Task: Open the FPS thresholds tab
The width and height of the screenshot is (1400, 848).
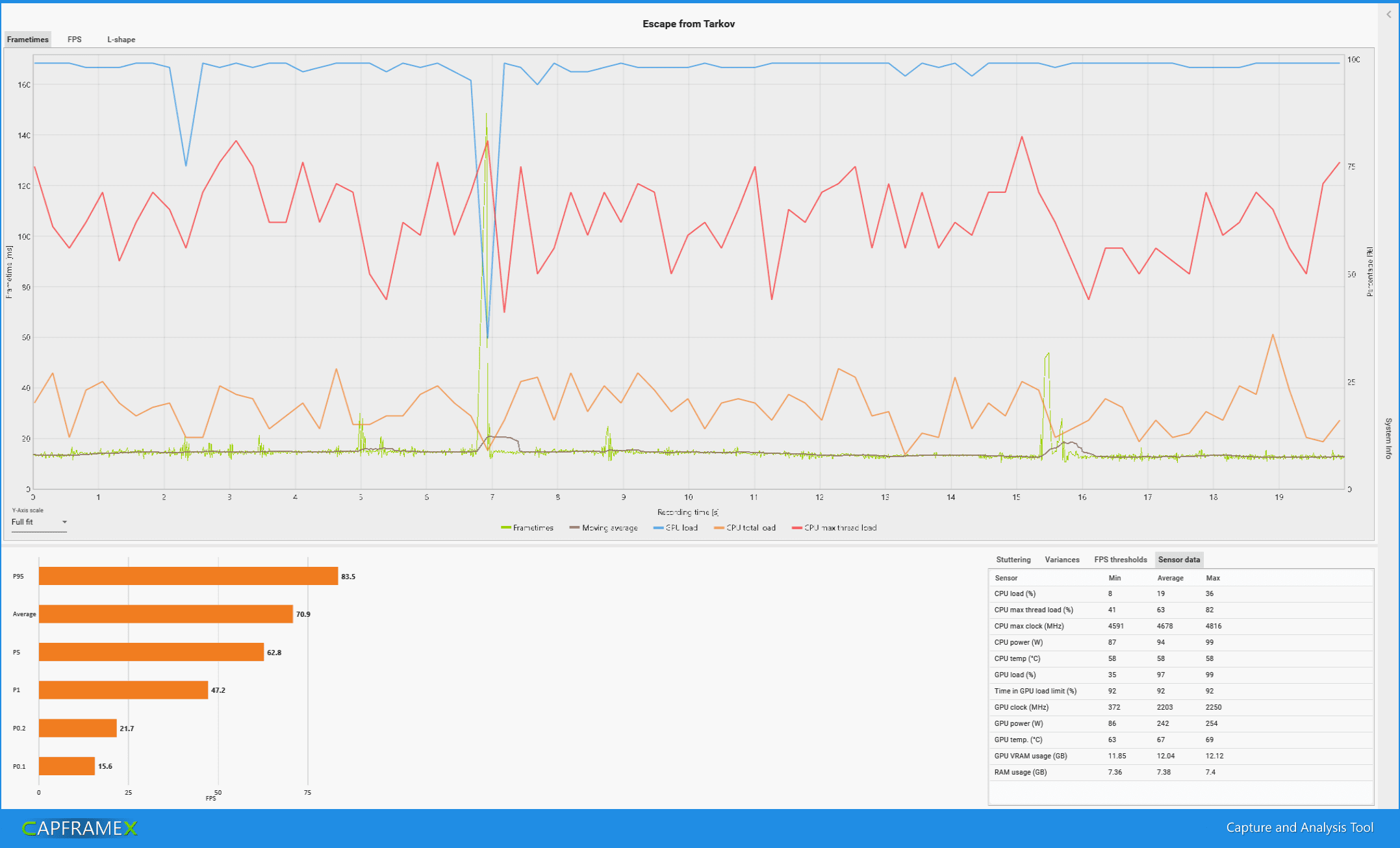Action: click(1120, 560)
